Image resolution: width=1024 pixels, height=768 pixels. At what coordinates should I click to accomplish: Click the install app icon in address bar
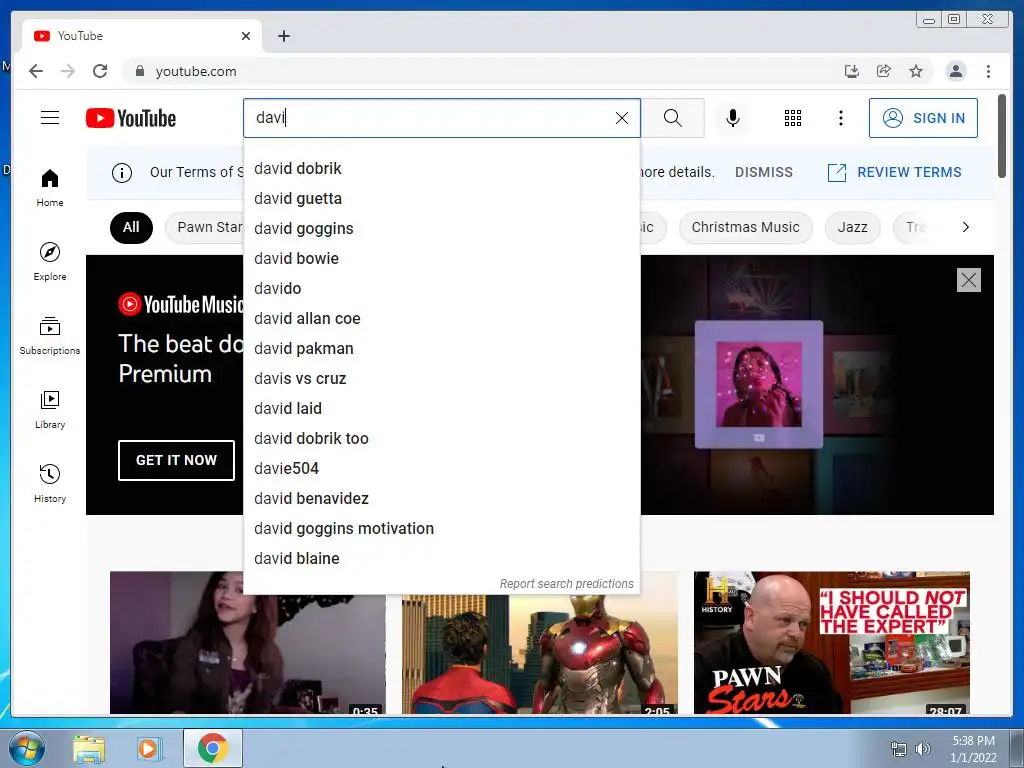point(852,71)
